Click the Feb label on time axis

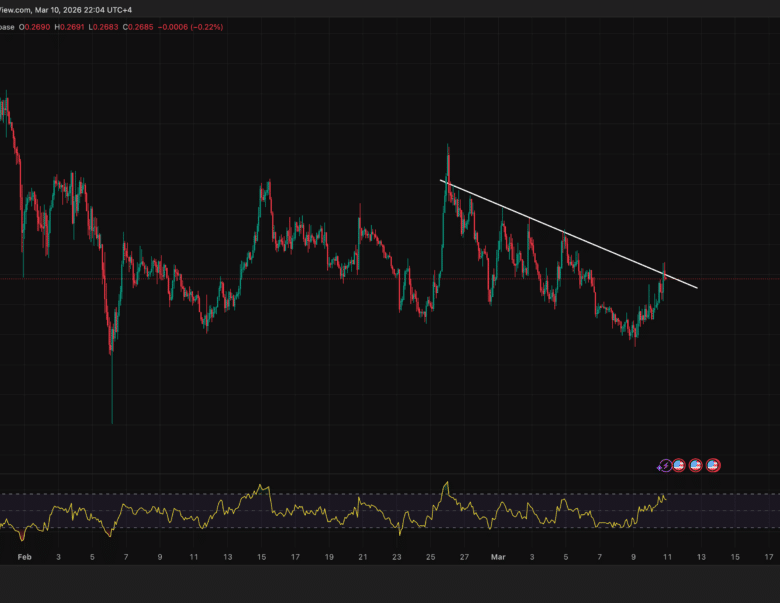(24, 556)
